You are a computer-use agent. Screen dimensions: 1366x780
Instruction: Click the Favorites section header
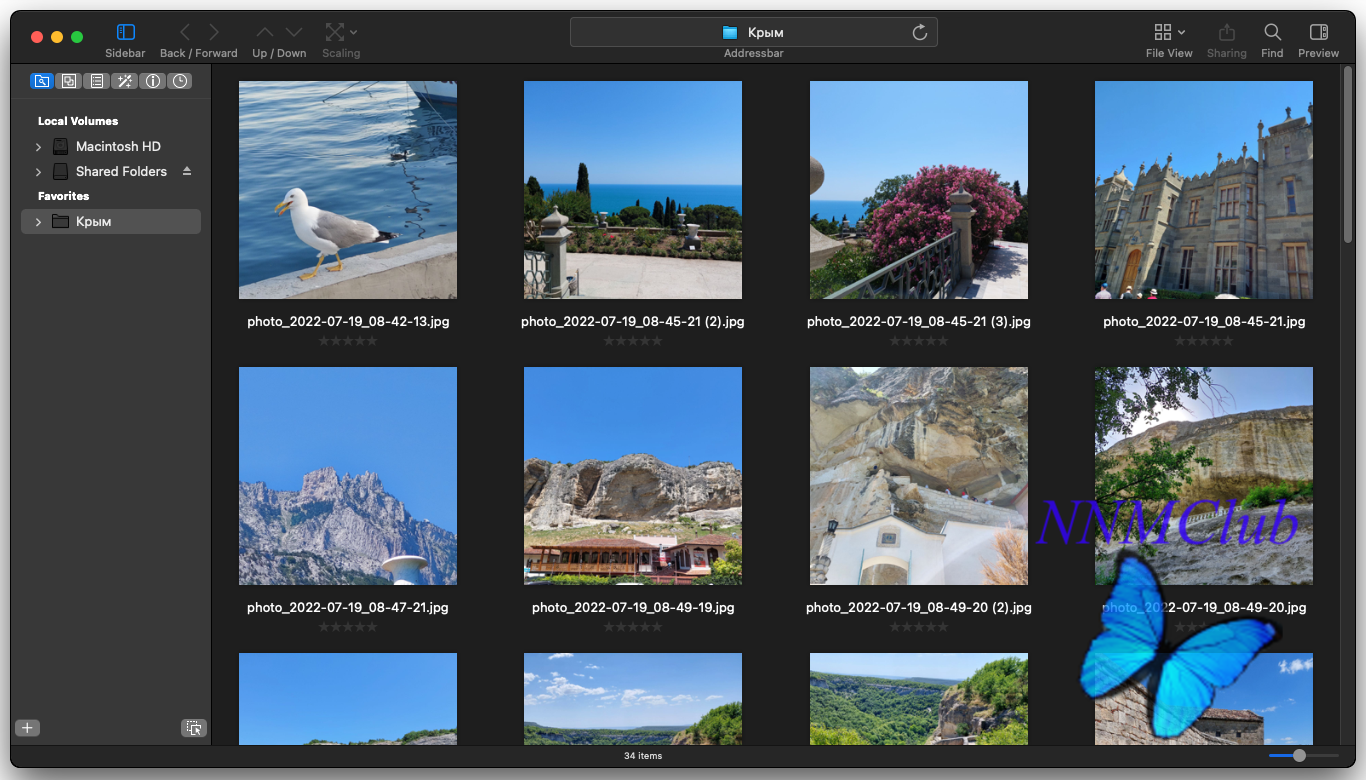63,196
